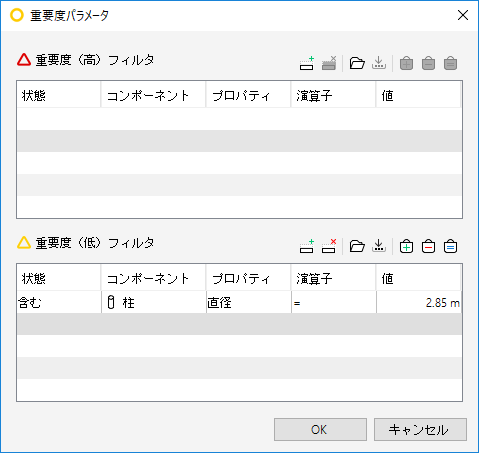The image size is (479, 453).
Task: Select コンポーネント header in 重要度(高) table
Action: (153, 95)
